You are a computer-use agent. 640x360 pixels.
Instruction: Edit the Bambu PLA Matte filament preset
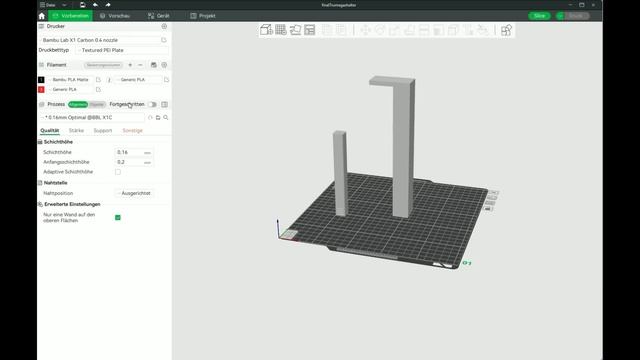click(x=98, y=80)
